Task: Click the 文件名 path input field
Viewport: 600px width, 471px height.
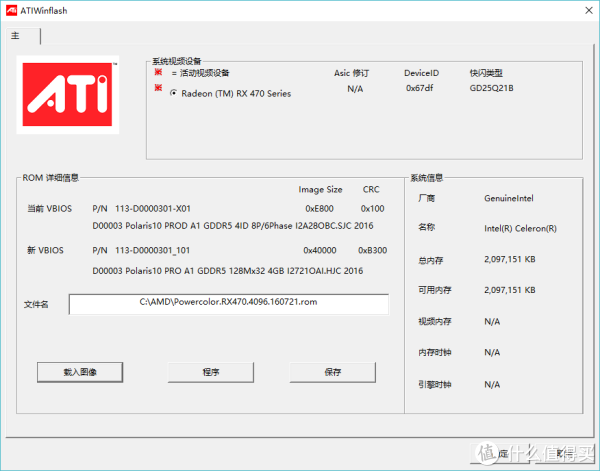Action: pos(229,304)
